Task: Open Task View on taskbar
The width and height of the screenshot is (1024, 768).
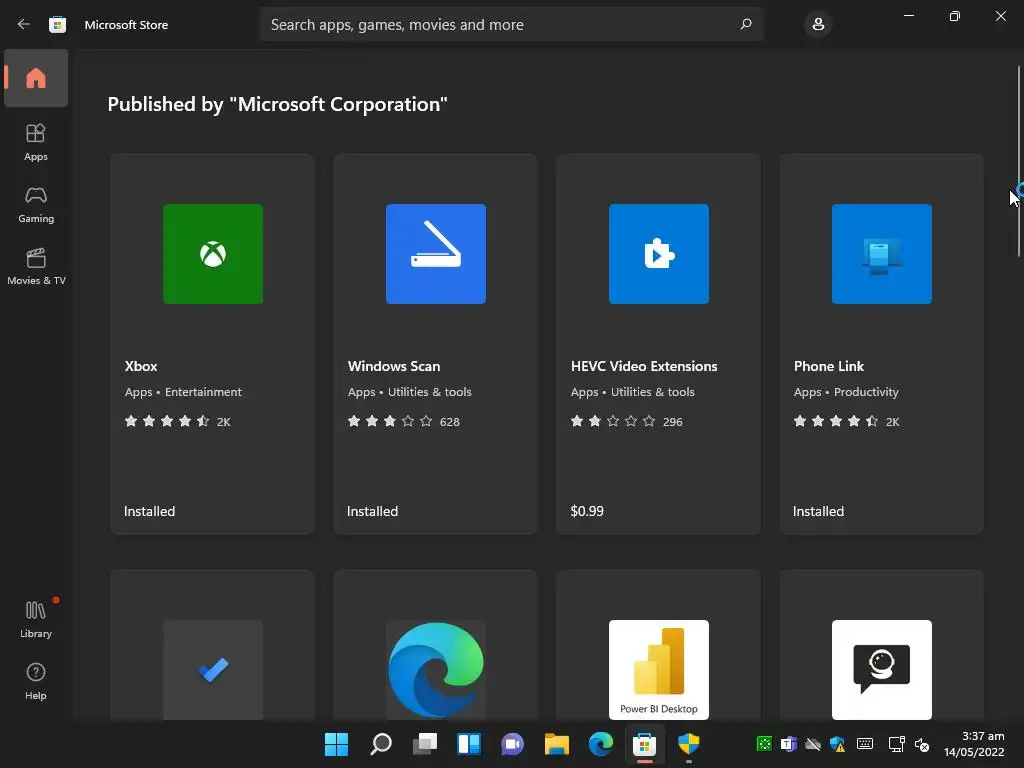Action: [x=424, y=743]
